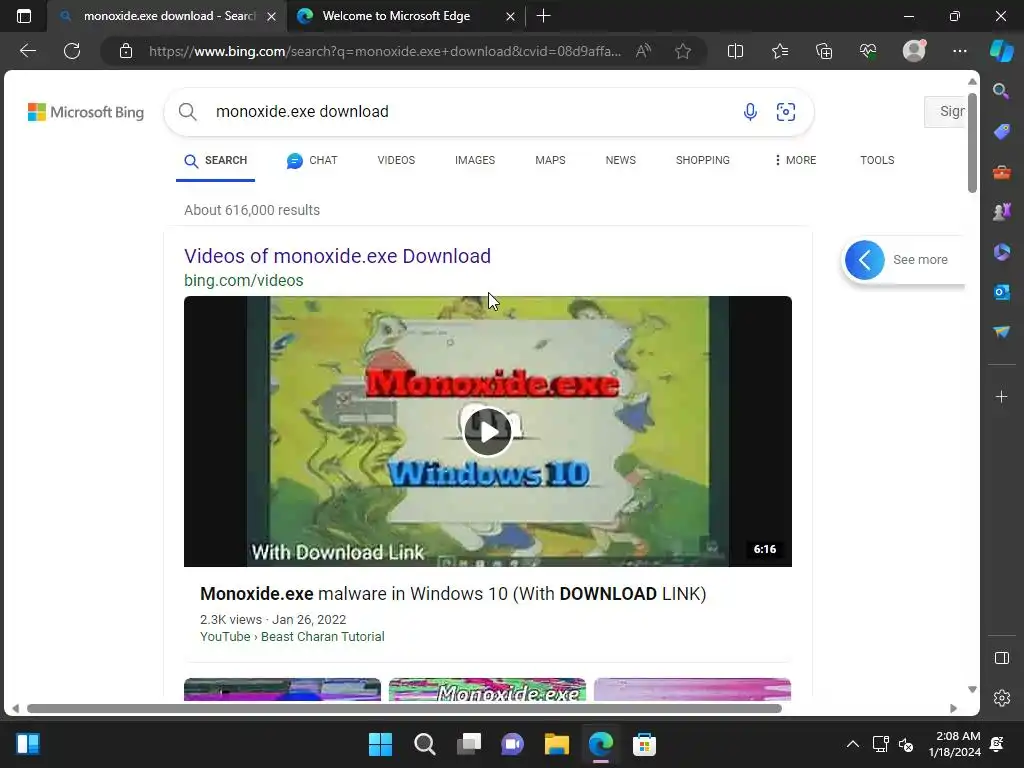This screenshot has height=768, width=1024.
Task: Open Windows Start button
Action: point(380,744)
